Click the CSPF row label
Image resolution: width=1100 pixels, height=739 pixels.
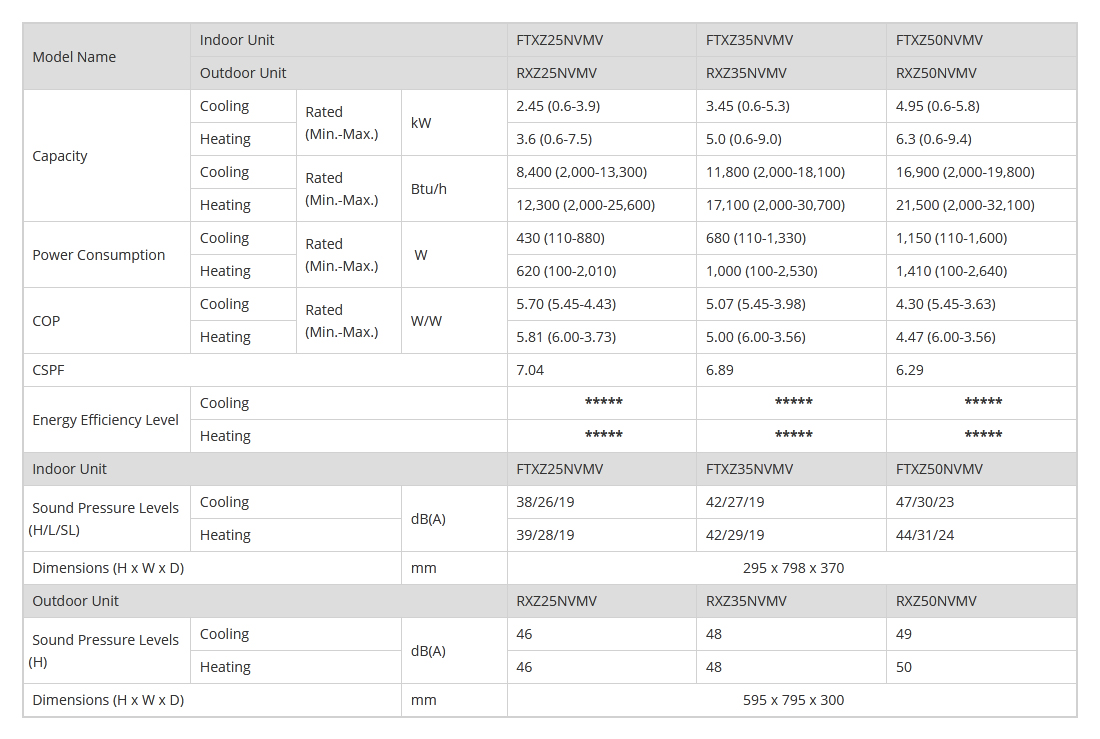[48, 370]
